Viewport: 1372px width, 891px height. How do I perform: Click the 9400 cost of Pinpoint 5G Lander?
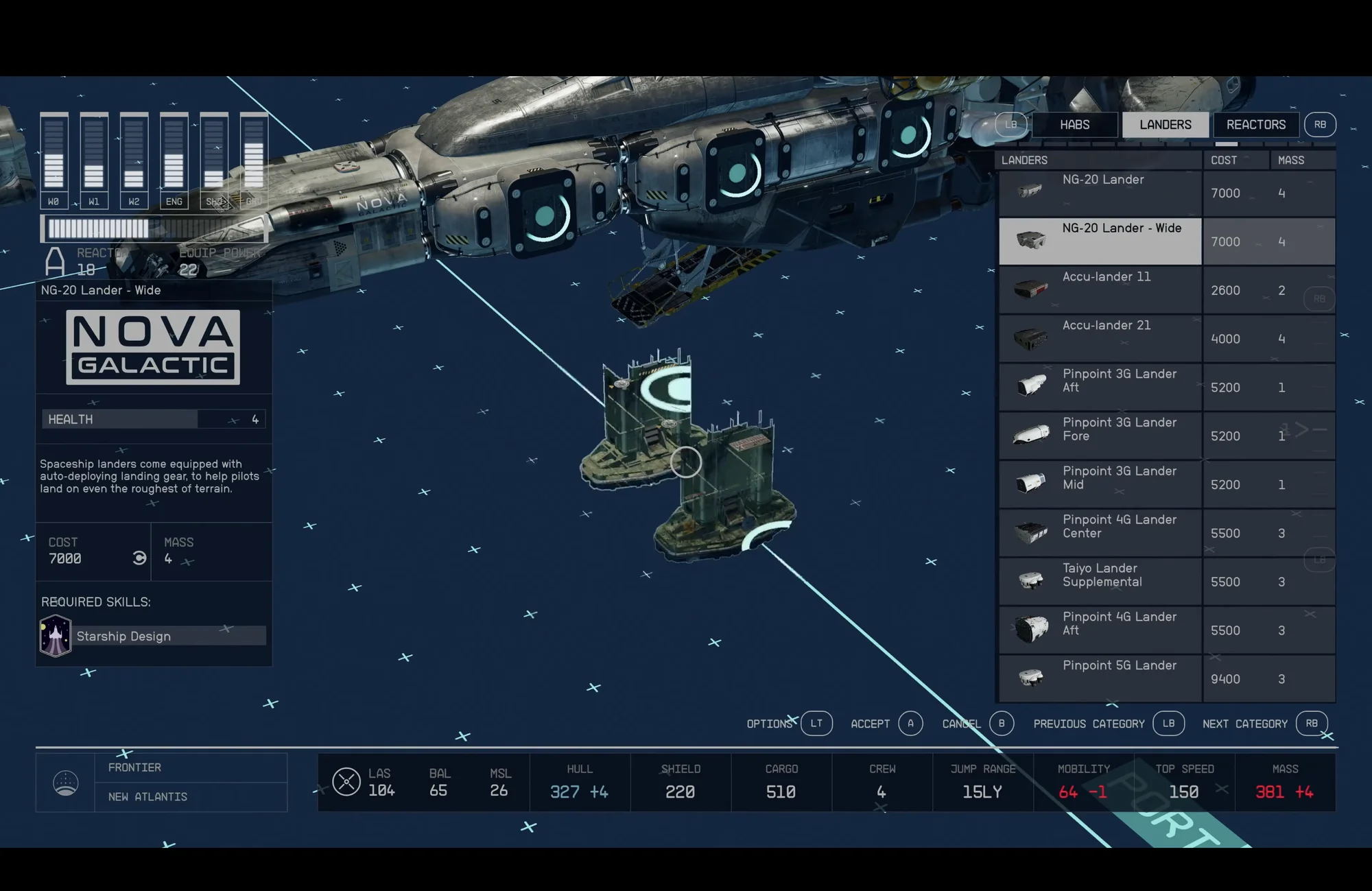1225,679
